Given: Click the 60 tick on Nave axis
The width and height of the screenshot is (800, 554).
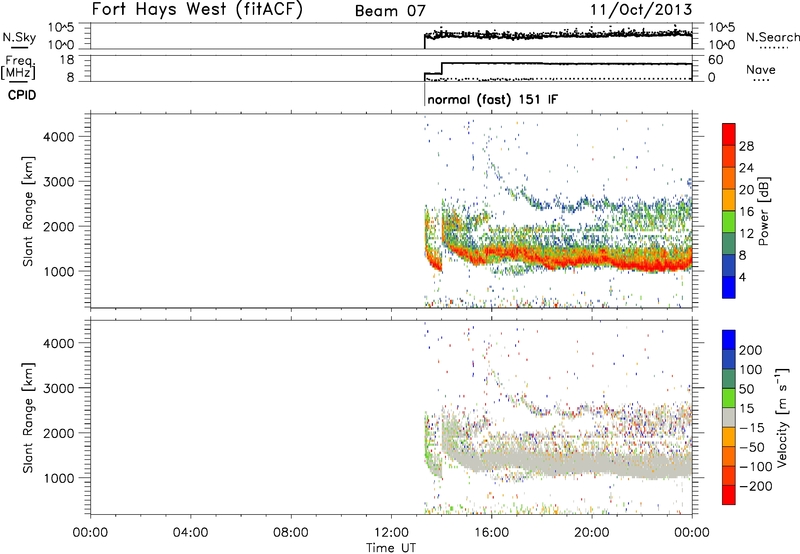Looking at the screenshot, I should pyautogui.click(x=716, y=60).
